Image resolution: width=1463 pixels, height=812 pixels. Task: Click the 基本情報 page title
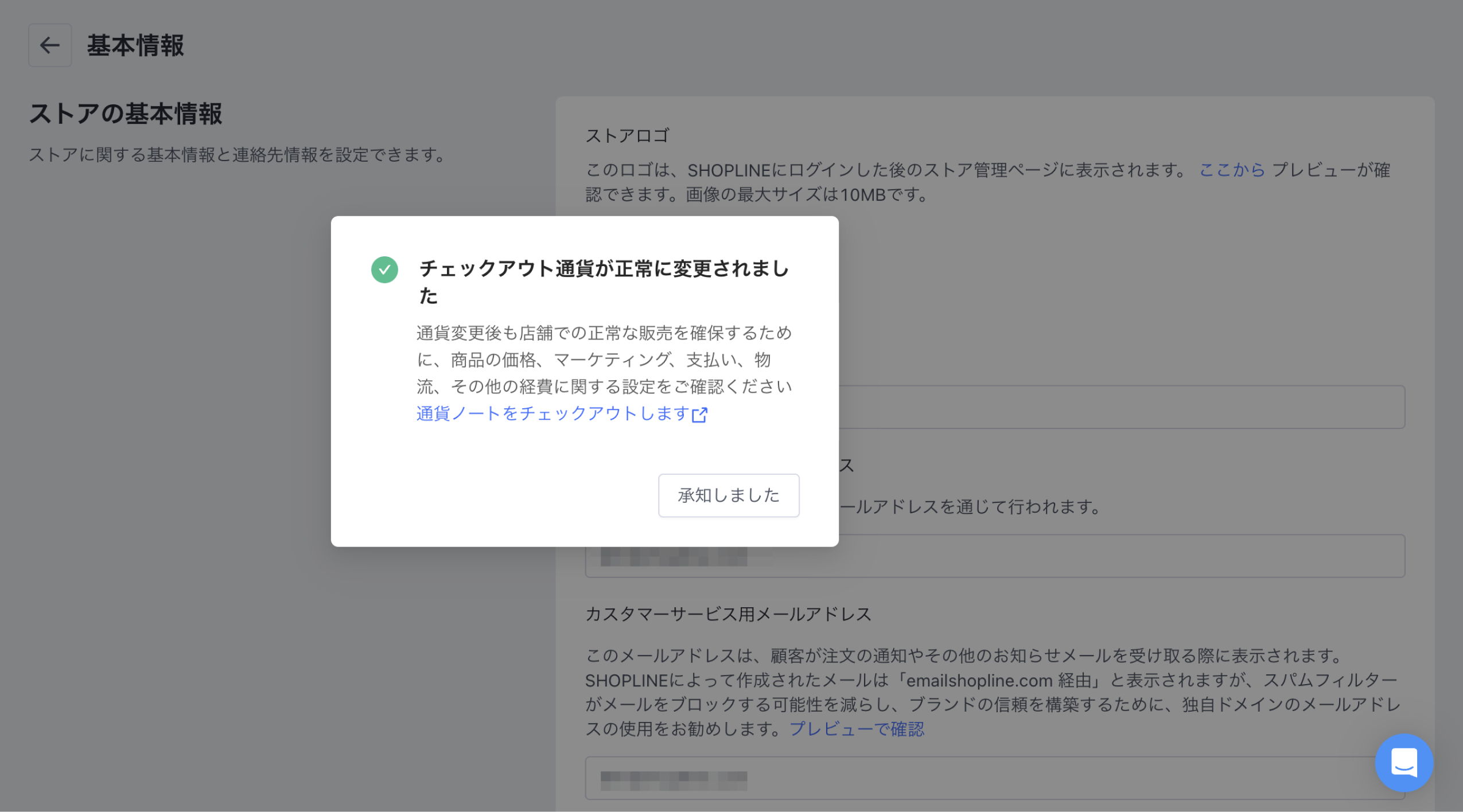[135, 45]
